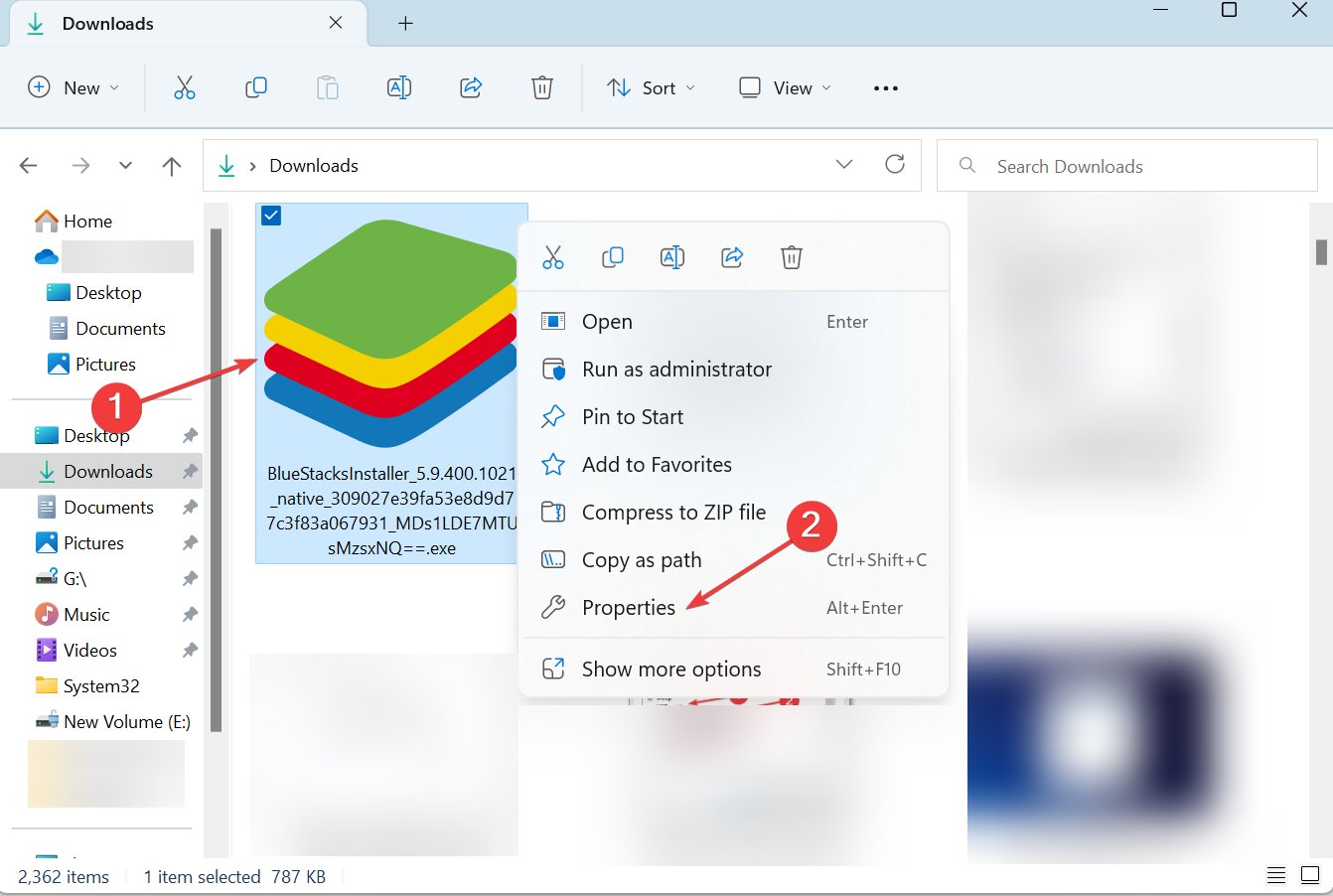Click the Paste icon in the command bar

(x=328, y=87)
